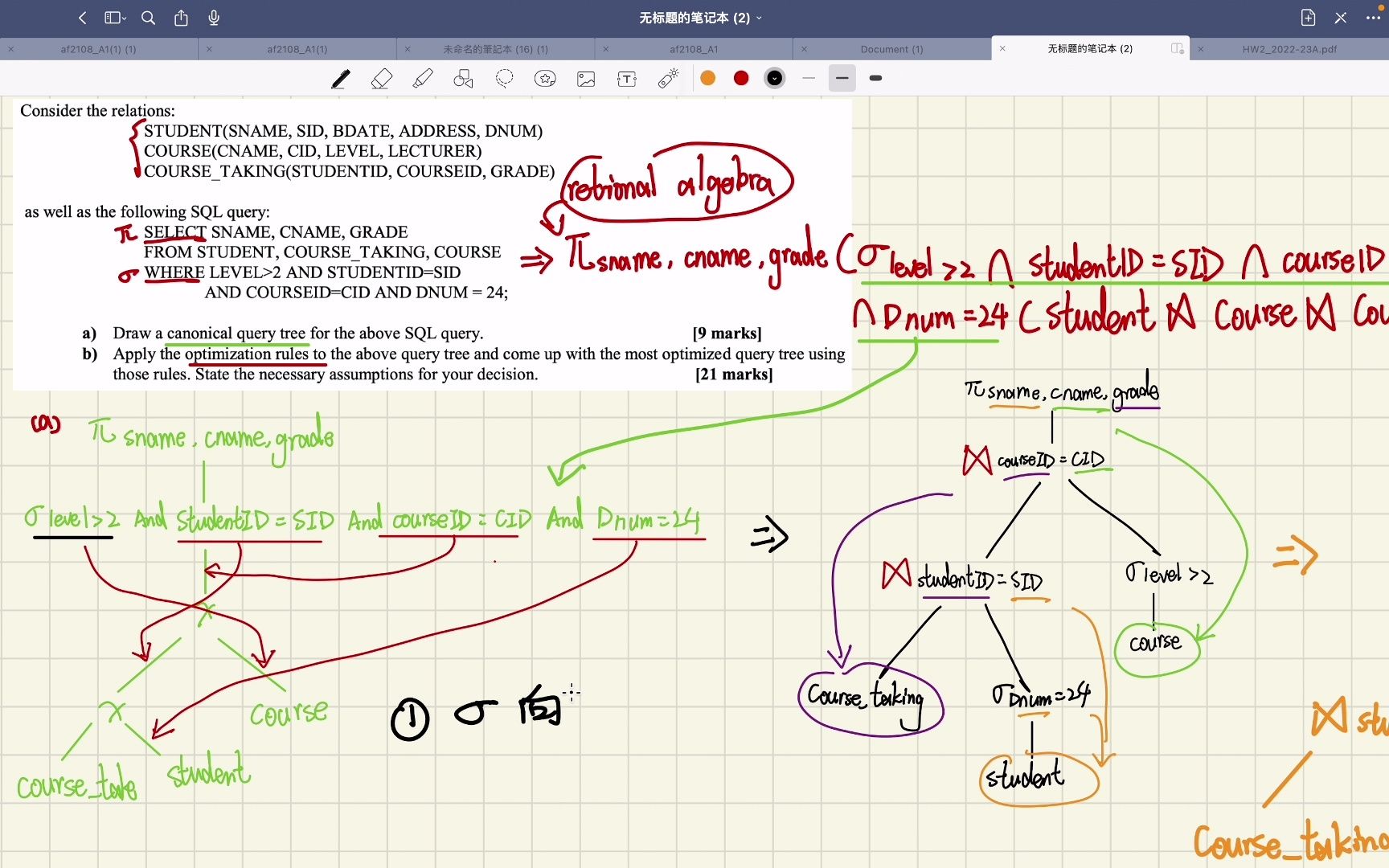
Task: Click the handwritten 'relational algebra' note
Action: point(676,183)
